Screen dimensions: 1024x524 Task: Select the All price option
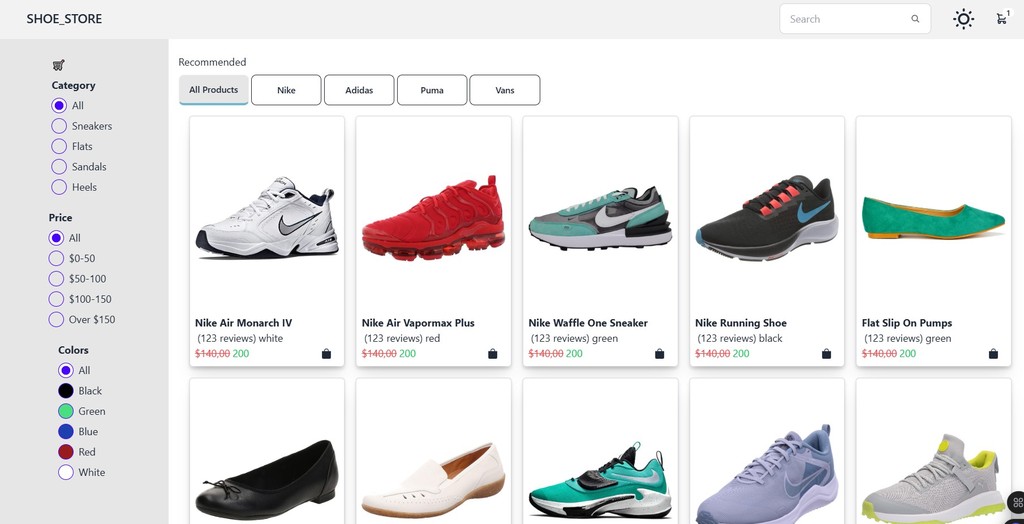[56, 238]
